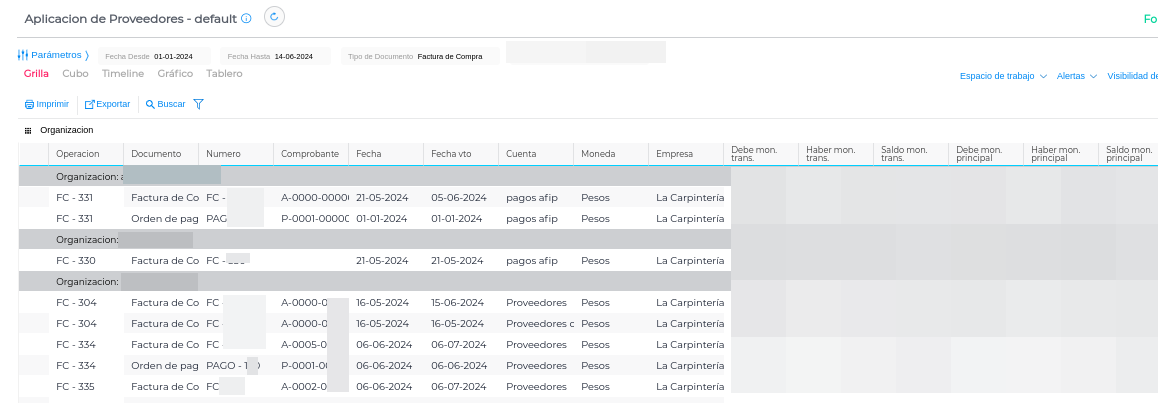Open the Visibilidad dropdown

click(1133, 76)
